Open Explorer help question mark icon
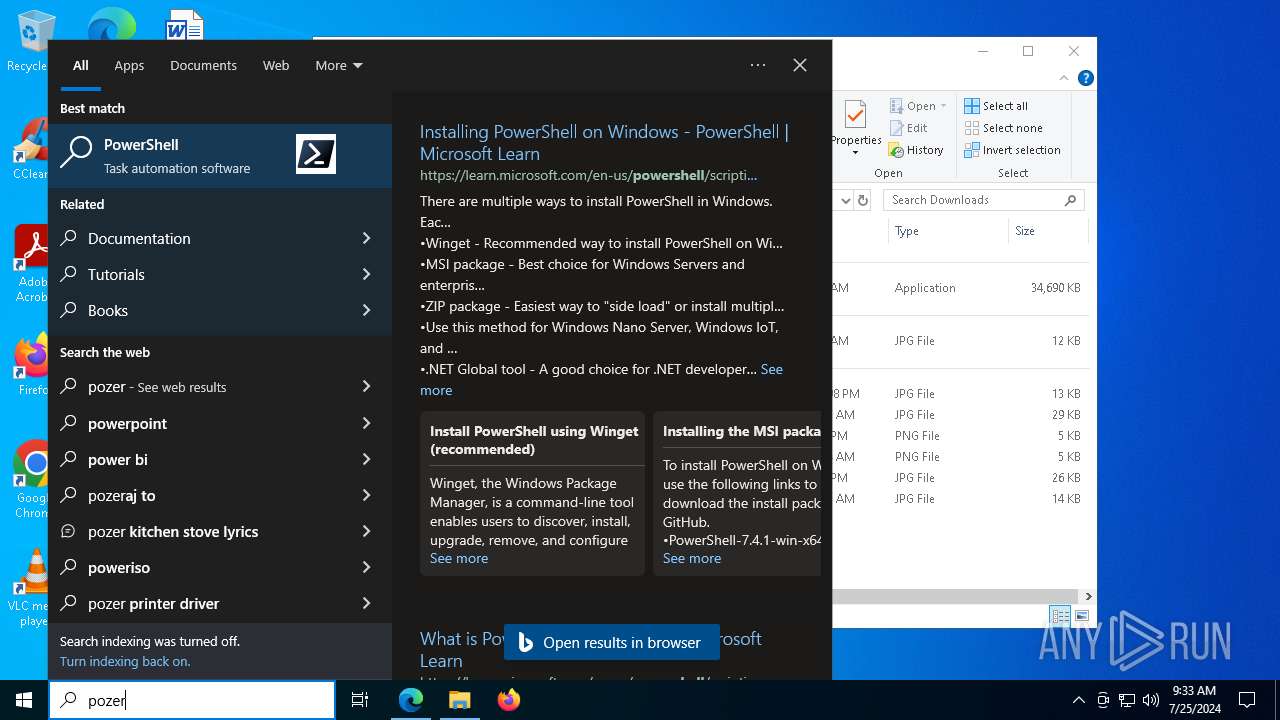 (x=1086, y=78)
